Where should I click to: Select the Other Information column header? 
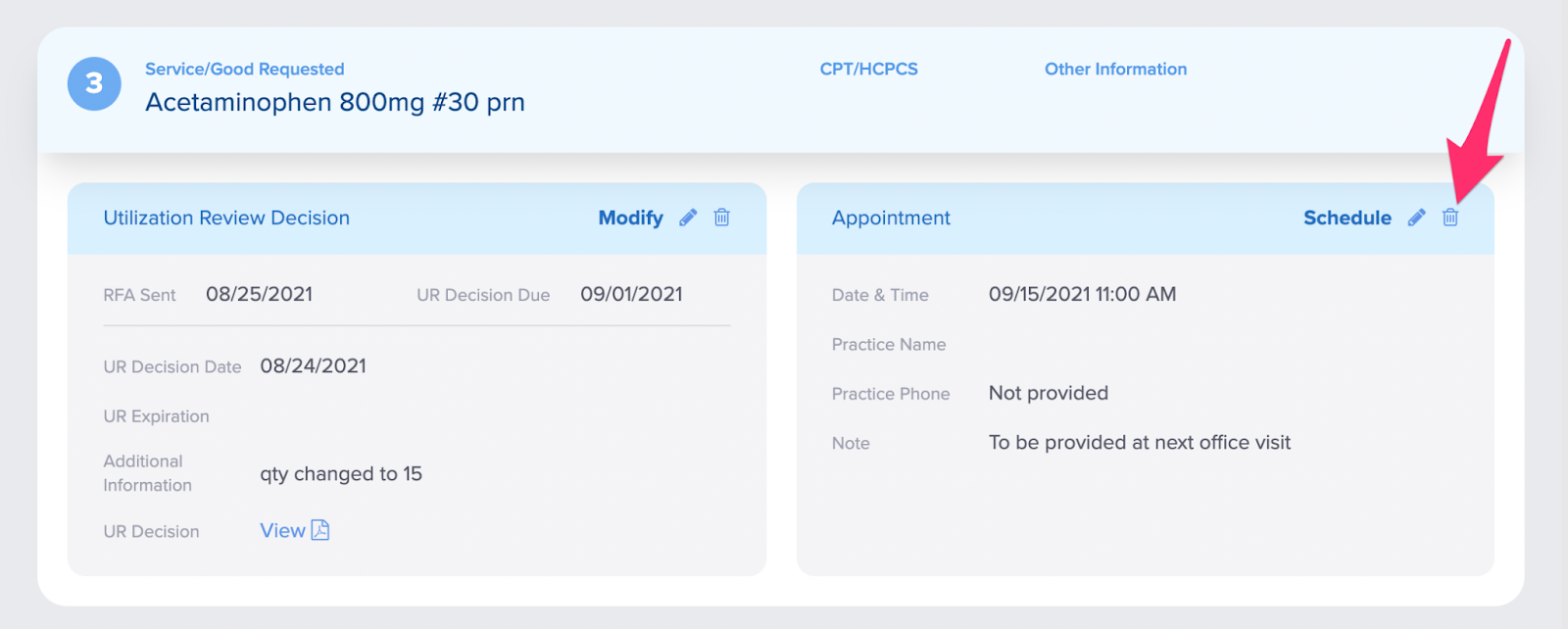click(x=1115, y=69)
